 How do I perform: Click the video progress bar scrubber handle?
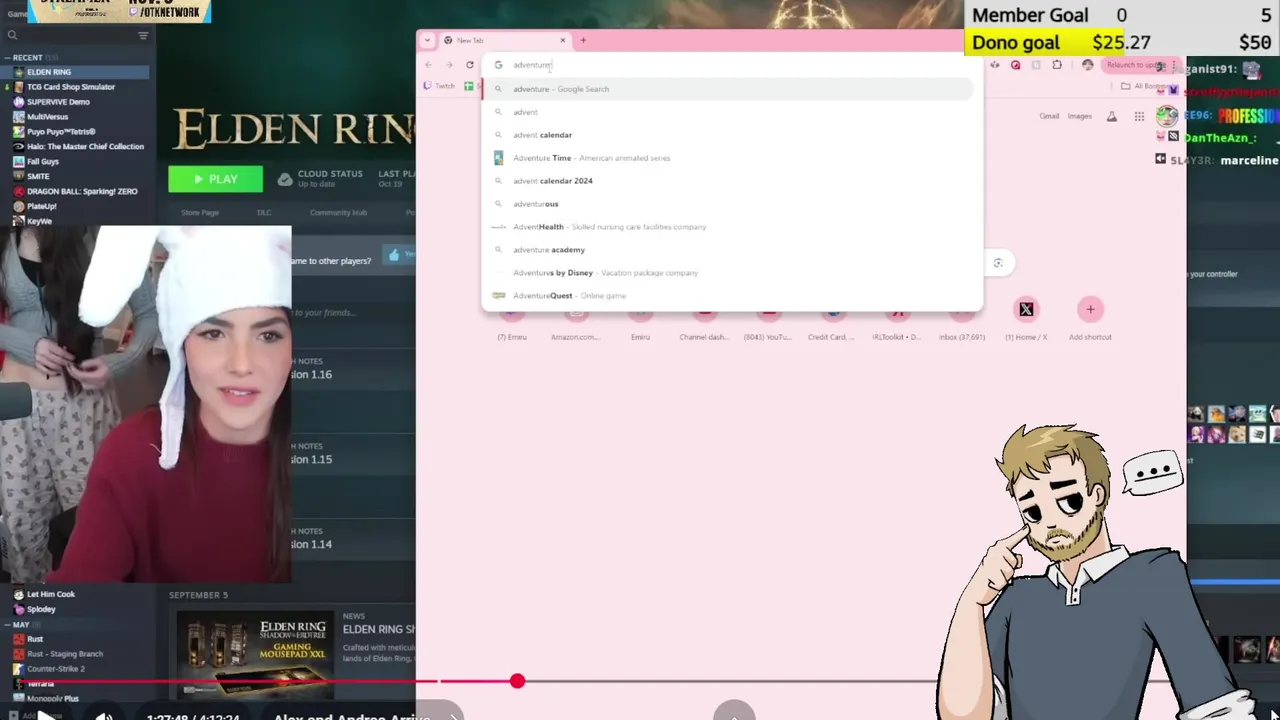pyautogui.click(x=517, y=681)
